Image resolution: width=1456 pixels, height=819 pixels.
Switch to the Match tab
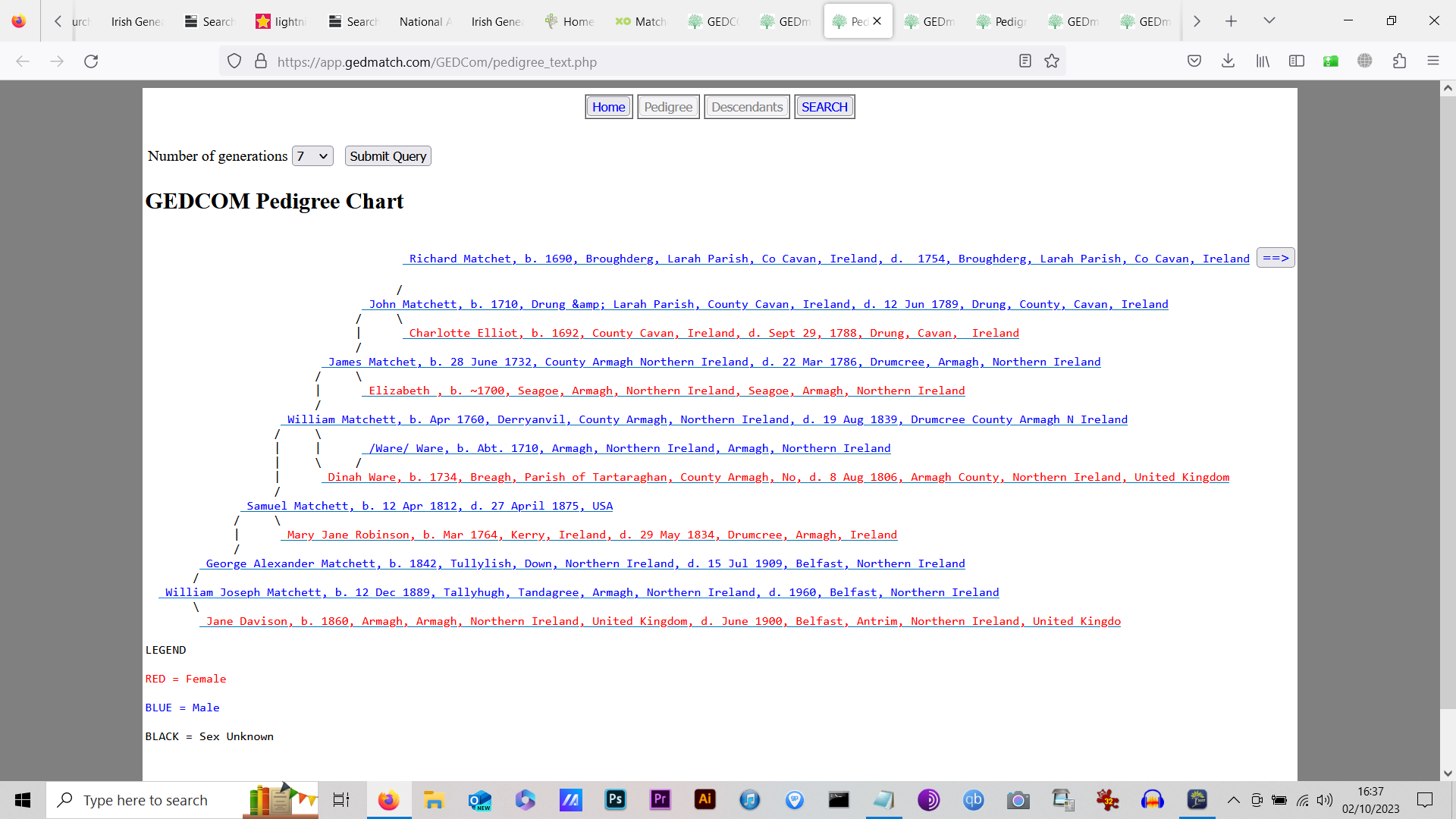click(x=642, y=22)
